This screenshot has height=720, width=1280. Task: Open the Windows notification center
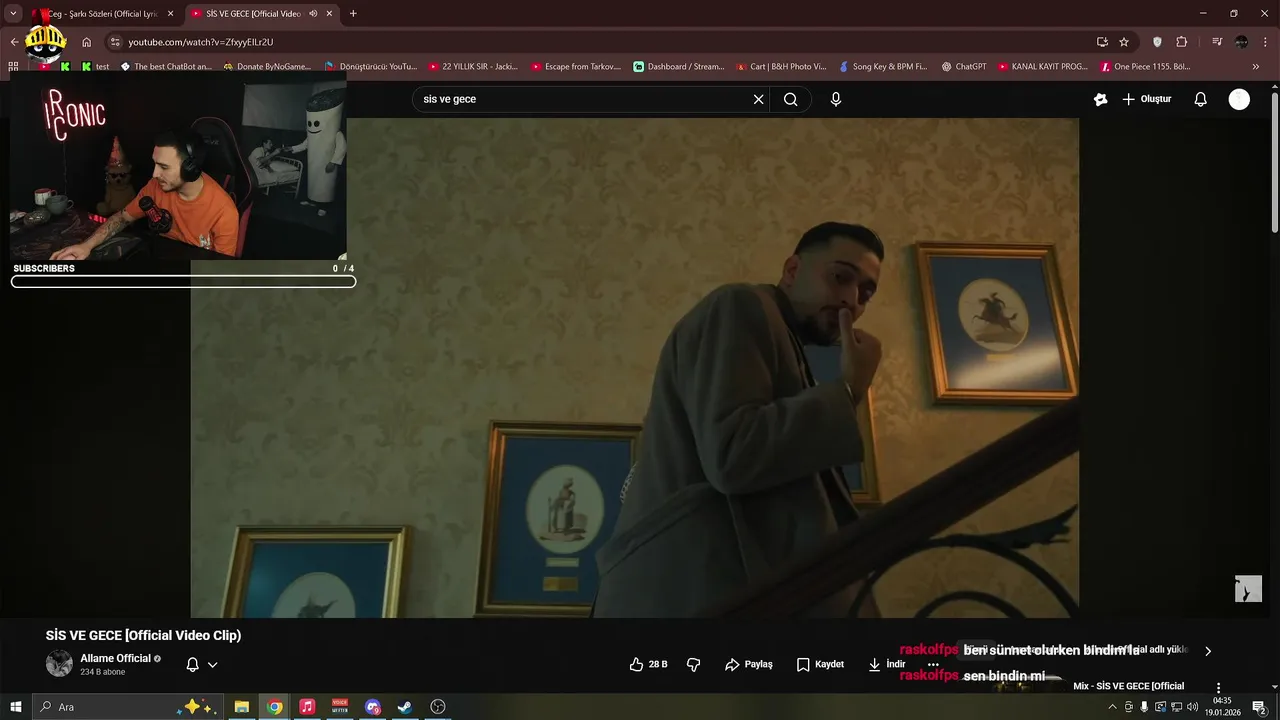1259,707
